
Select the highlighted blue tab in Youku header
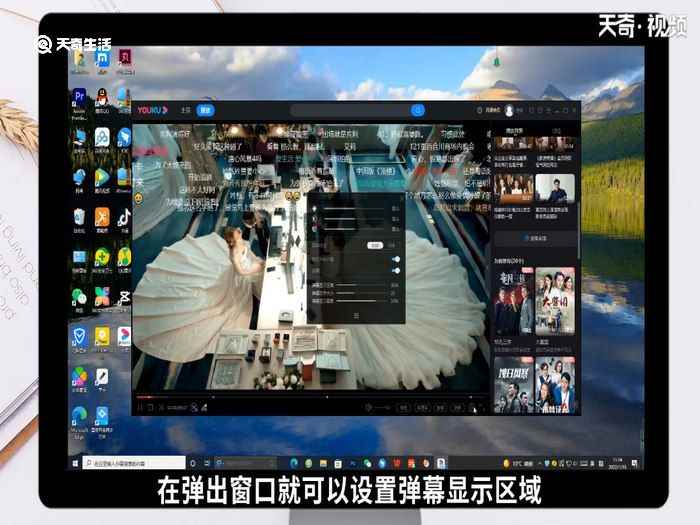[205, 110]
